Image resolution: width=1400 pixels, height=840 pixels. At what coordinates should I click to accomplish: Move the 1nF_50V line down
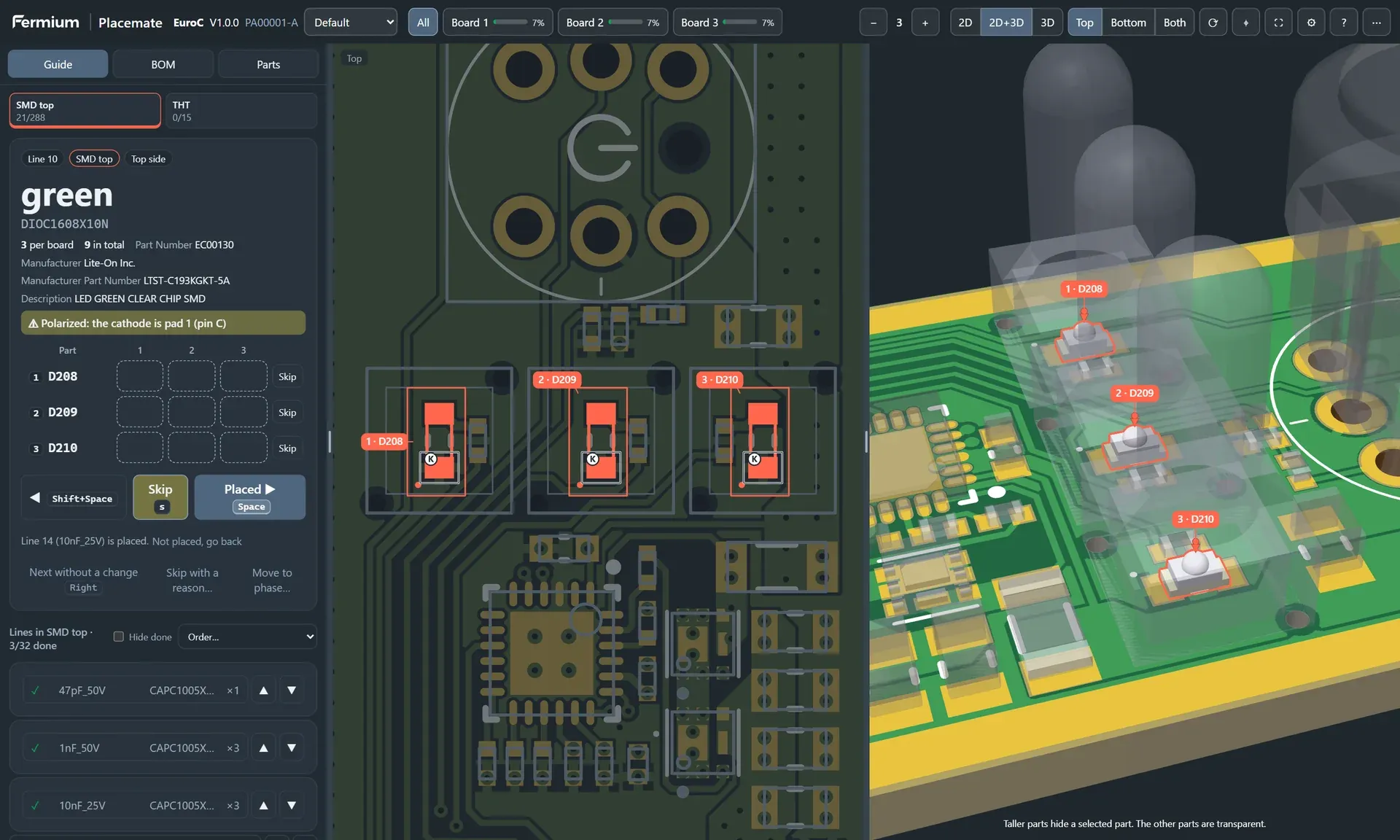coord(292,747)
